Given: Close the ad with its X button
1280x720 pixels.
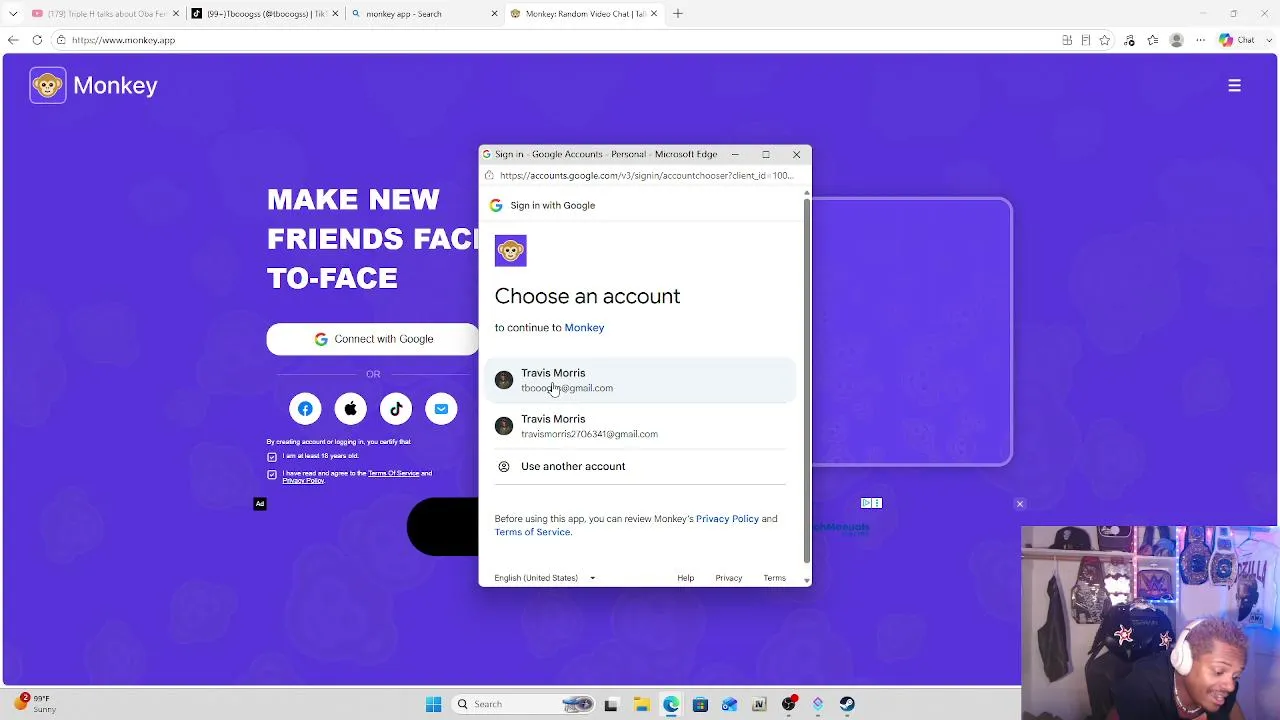Looking at the screenshot, I should pos(1020,504).
